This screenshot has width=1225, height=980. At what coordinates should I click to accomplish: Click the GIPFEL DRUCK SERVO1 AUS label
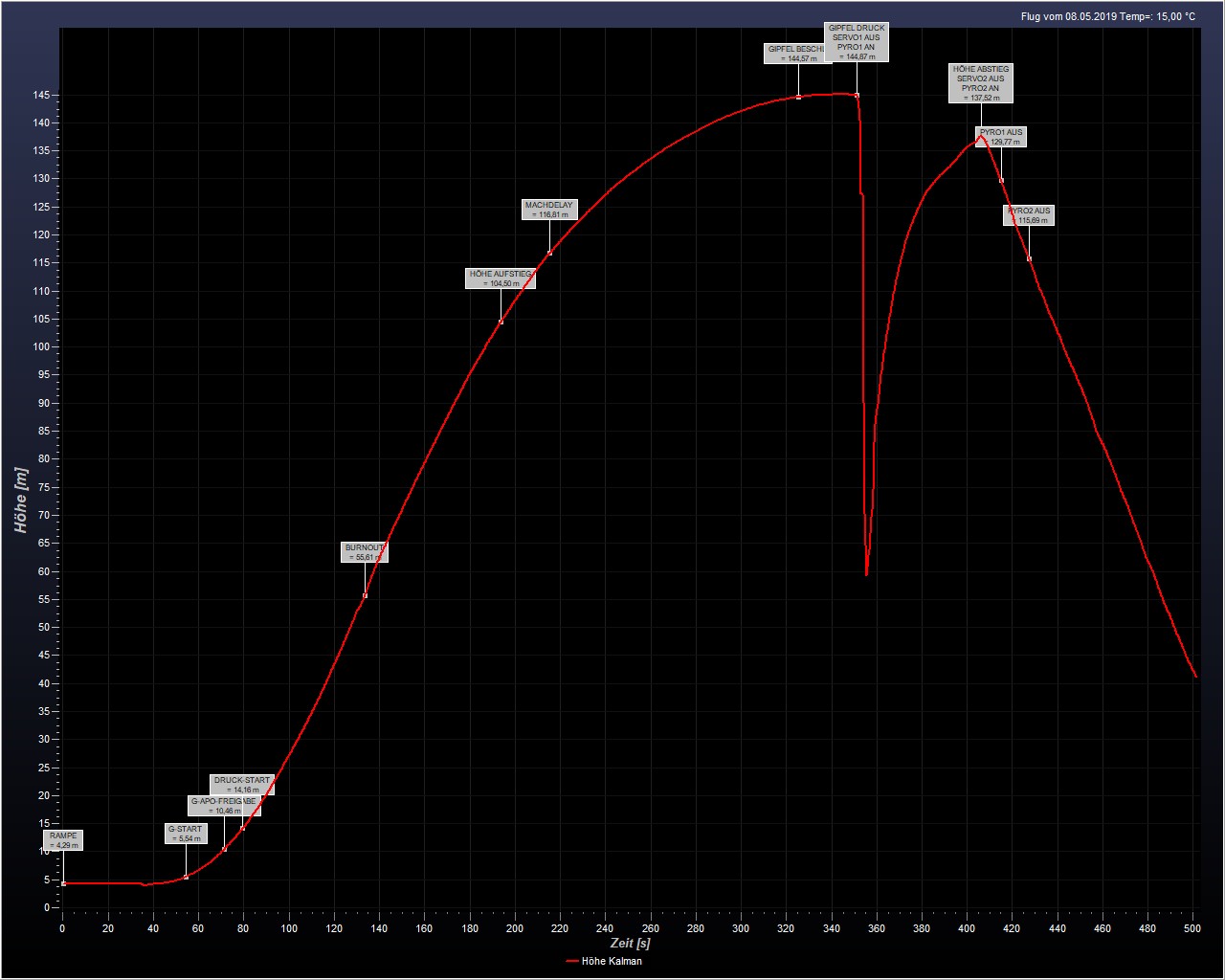pos(857,42)
